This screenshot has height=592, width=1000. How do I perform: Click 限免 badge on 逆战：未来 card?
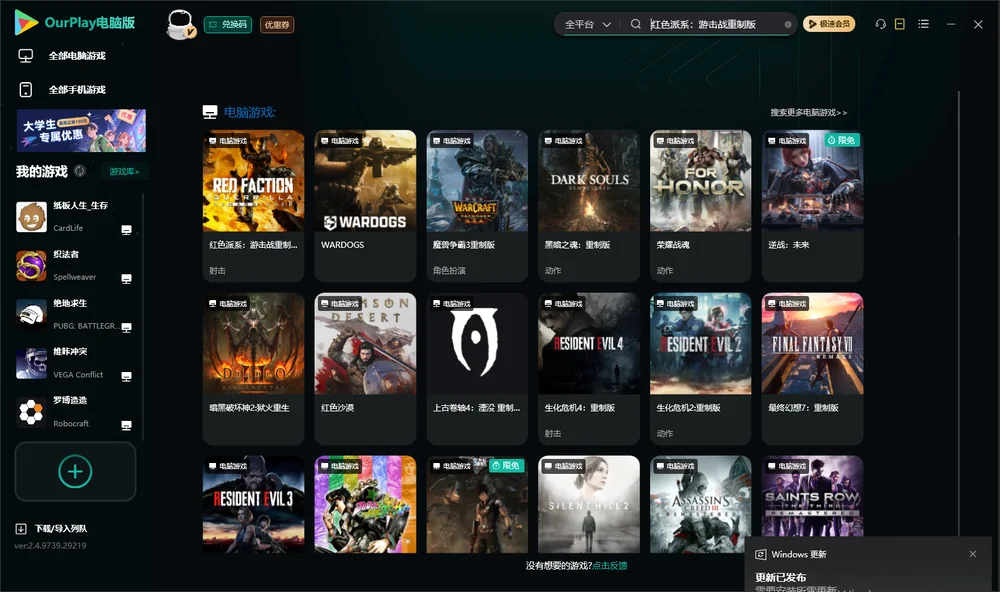(x=842, y=140)
